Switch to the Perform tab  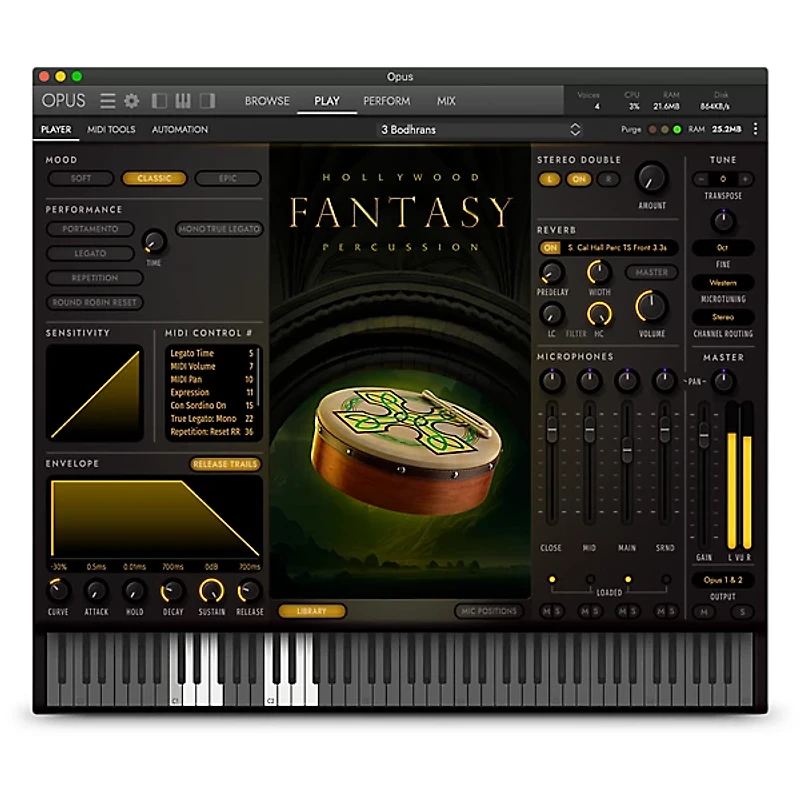tap(386, 101)
